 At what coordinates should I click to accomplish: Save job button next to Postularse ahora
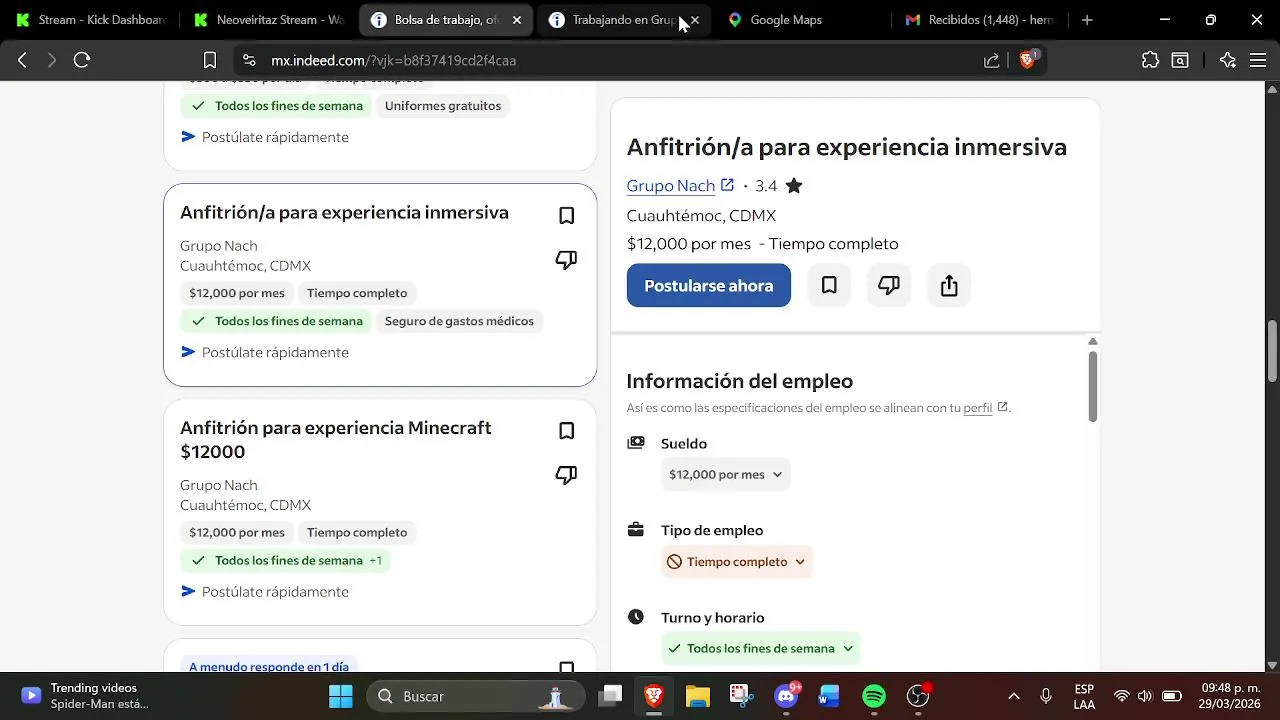[829, 286]
